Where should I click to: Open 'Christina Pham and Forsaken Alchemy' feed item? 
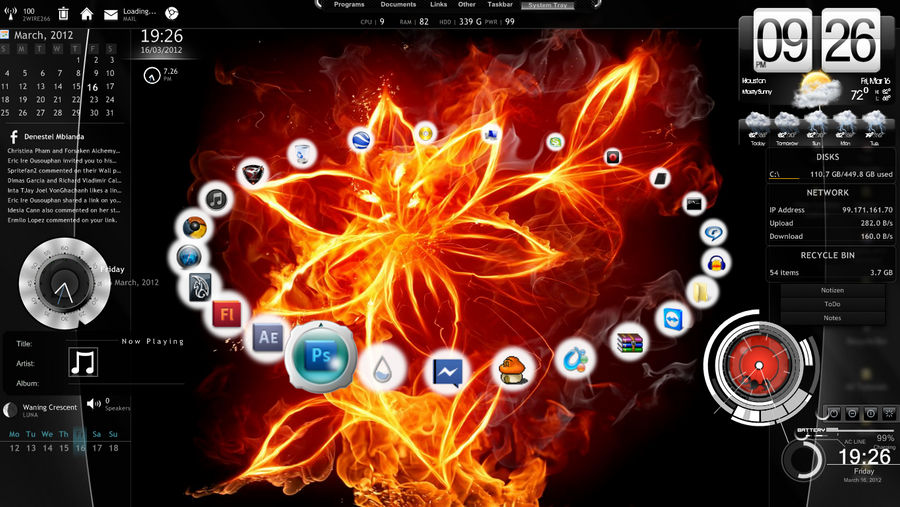tap(64, 150)
